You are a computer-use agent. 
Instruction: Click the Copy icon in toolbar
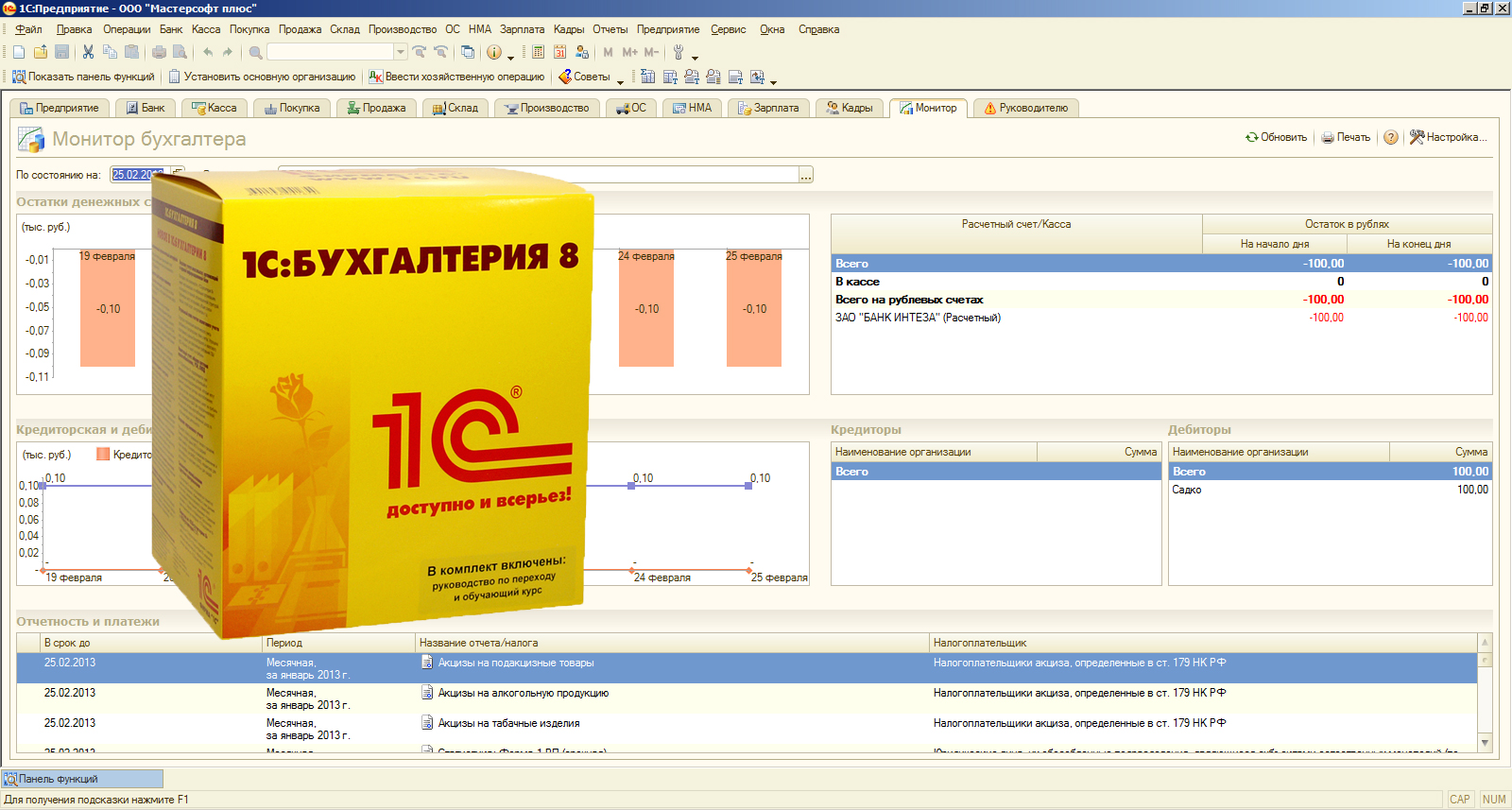tap(110, 52)
